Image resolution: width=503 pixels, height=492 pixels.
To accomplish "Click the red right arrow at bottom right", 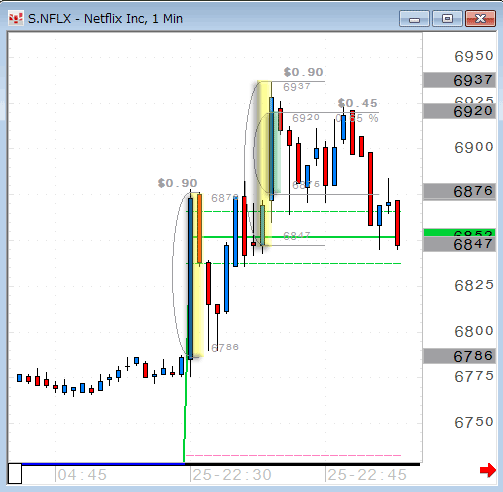I will click(x=488, y=470).
